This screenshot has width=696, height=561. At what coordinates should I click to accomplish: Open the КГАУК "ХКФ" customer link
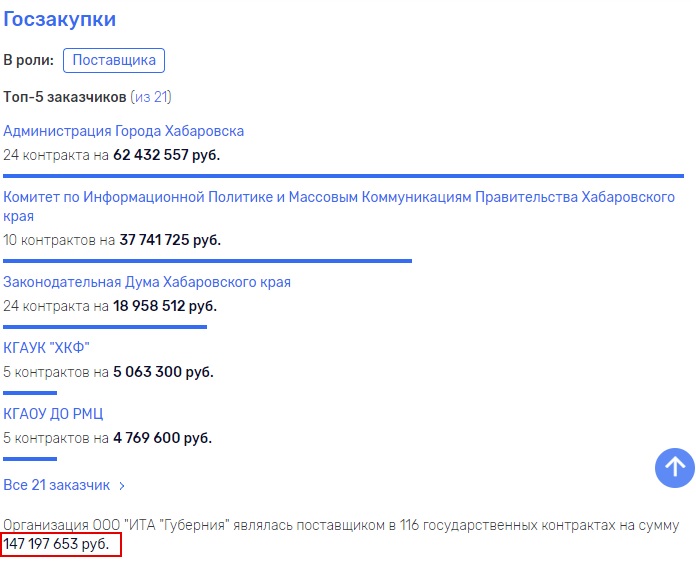[46, 348]
